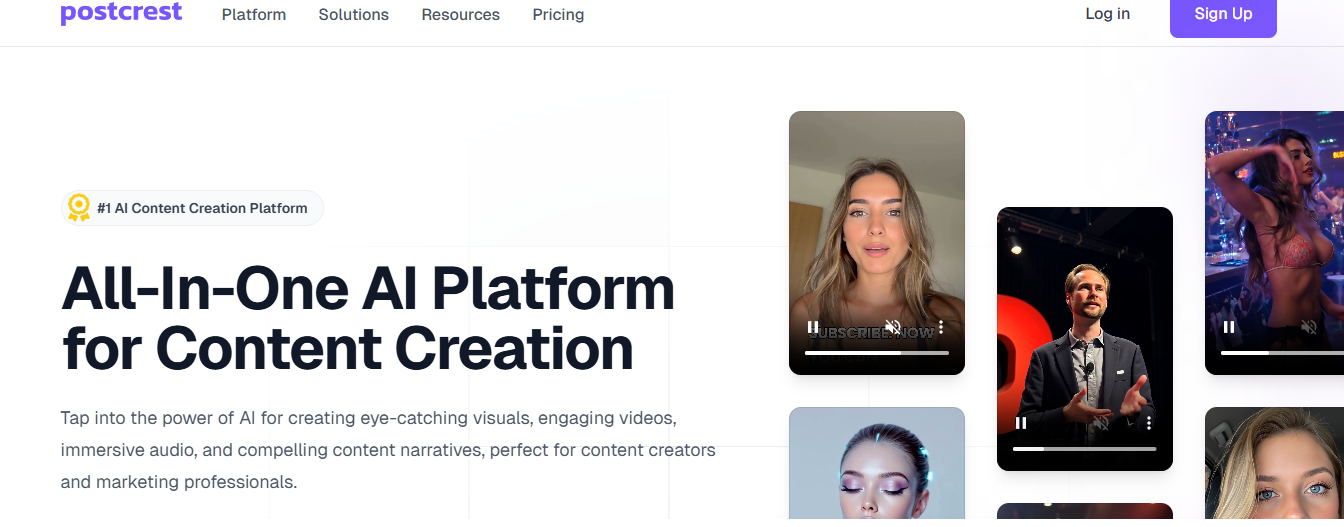The height and width of the screenshot is (527, 1344).
Task: Seek the nightclub dancer video progress bar
Action: (1283, 353)
